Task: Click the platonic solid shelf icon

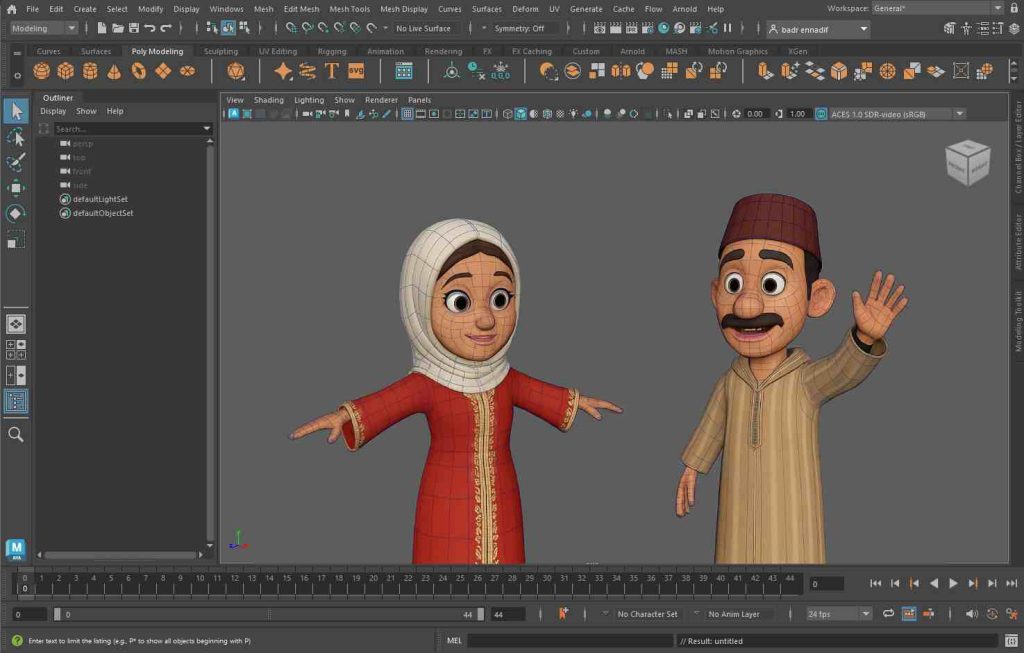Action: tap(235, 71)
